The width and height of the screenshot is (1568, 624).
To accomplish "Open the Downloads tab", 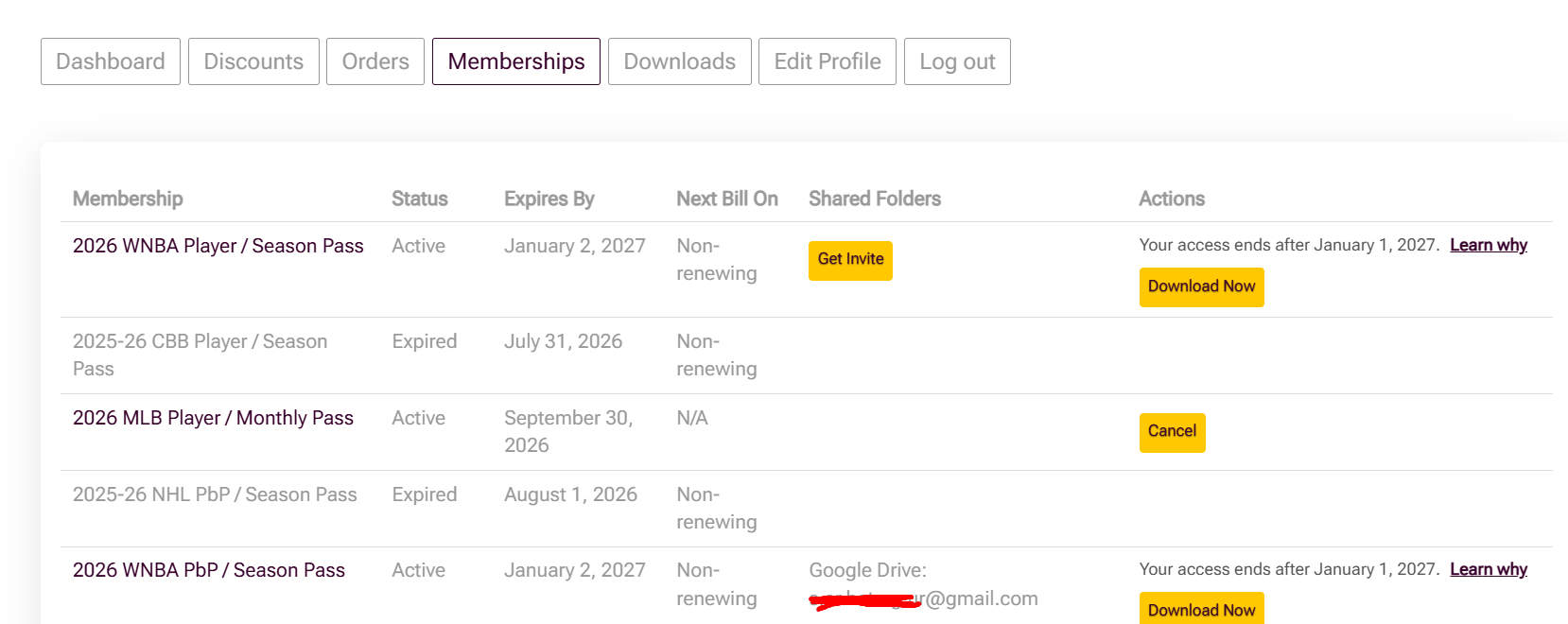I will pyautogui.click(x=679, y=61).
